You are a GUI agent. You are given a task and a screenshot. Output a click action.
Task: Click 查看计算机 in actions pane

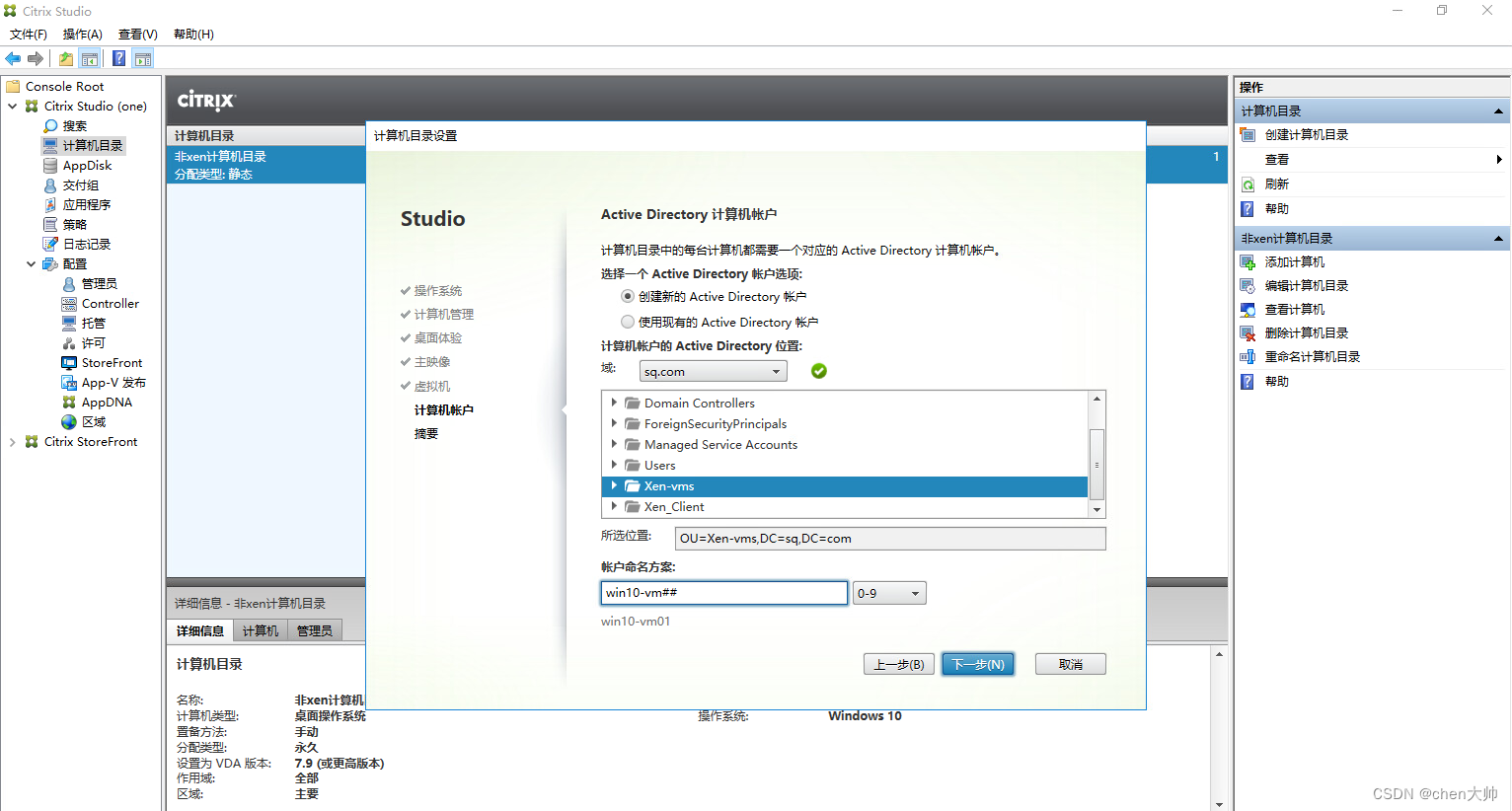click(x=1295, y=310)
